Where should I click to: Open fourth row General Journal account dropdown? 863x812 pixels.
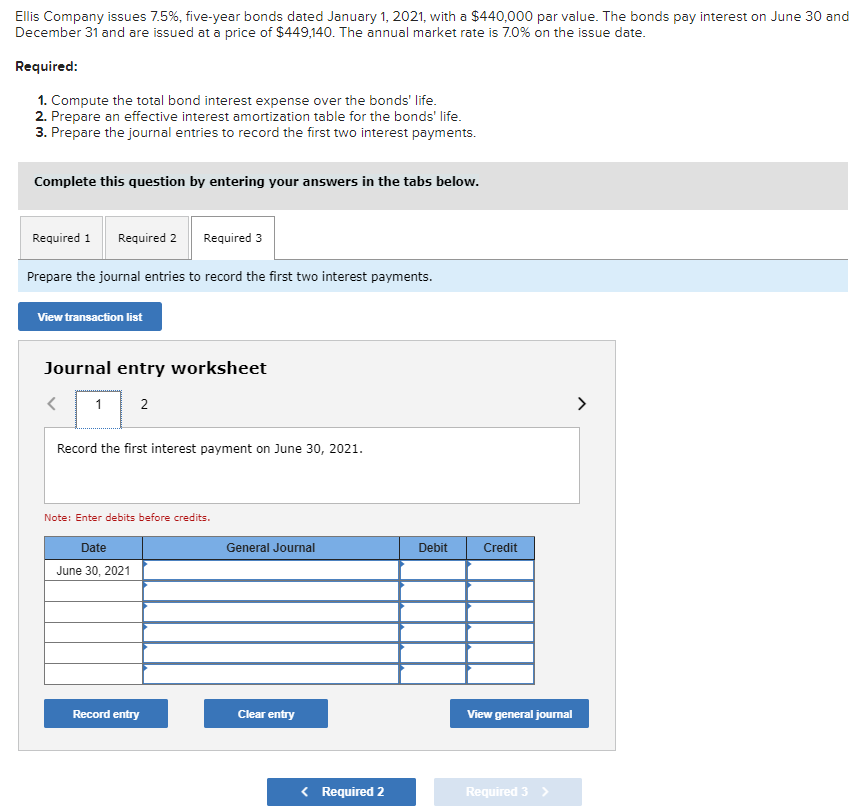[271, 633]
